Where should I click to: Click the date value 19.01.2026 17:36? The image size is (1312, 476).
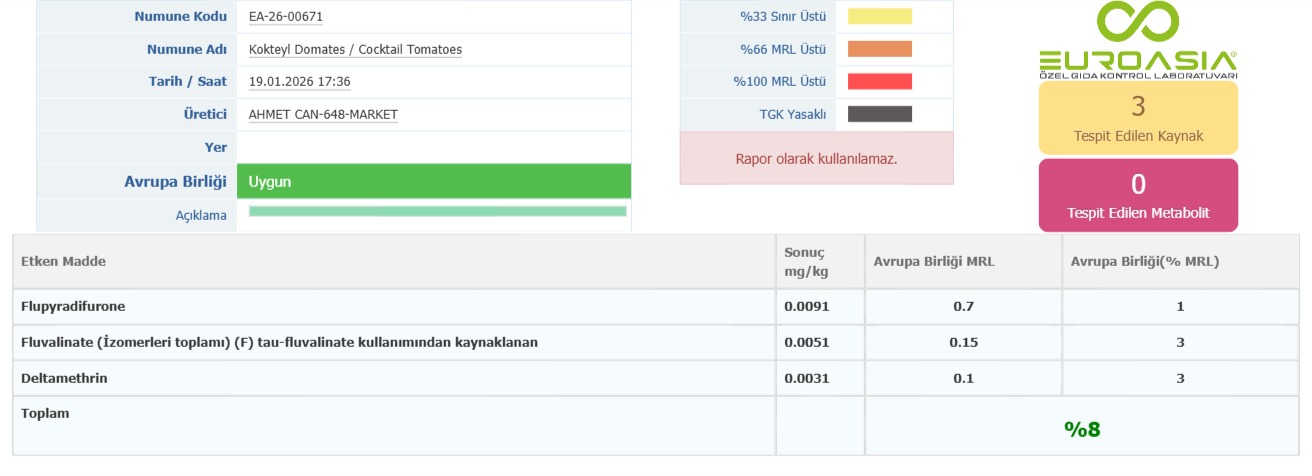(x=299, y=82)
